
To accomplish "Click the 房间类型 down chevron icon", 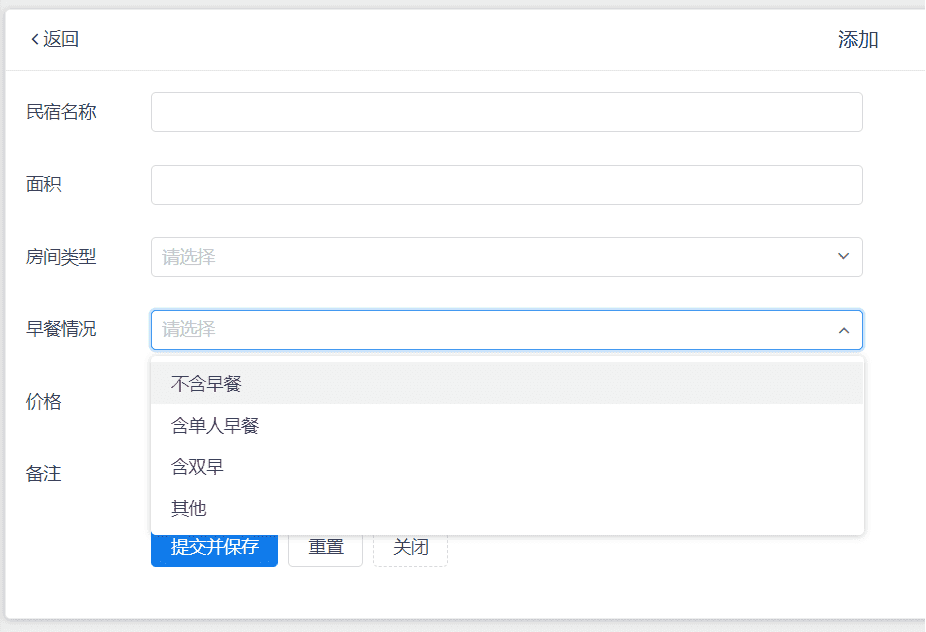I will pos(843,257).
